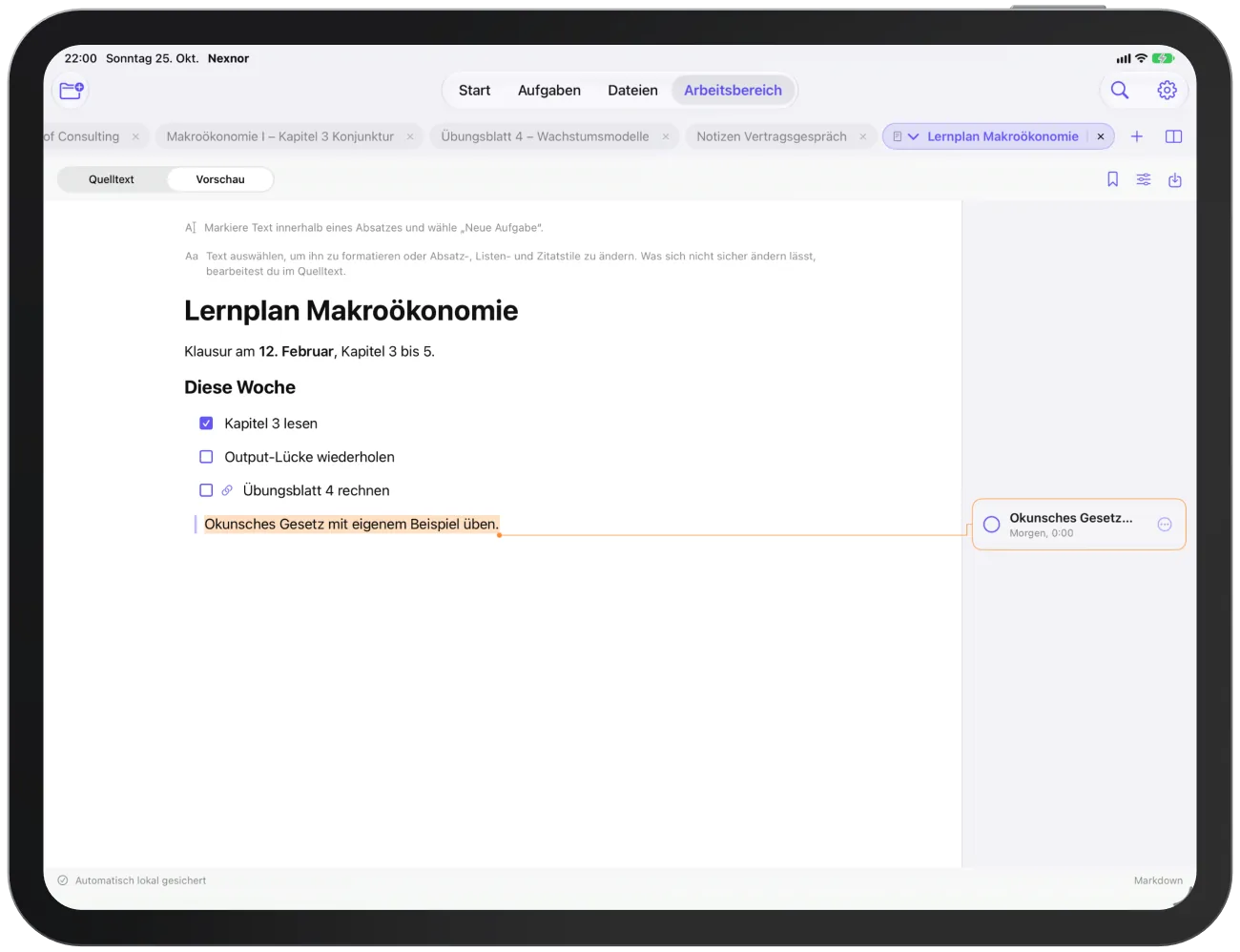Open the new folder icon

(x=72, y=91)
